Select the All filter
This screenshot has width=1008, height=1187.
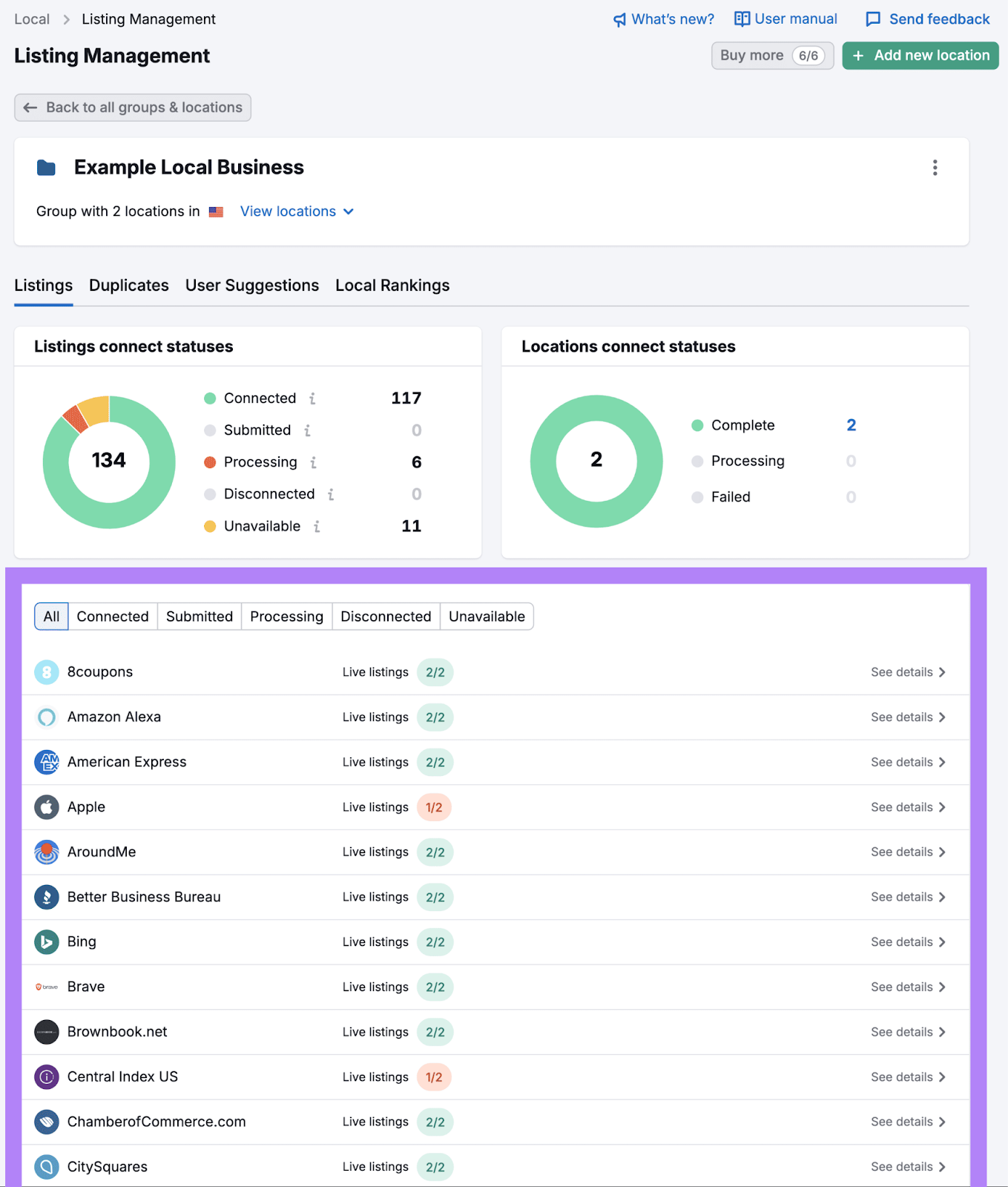pyautogui.click(x=51, y=616)
